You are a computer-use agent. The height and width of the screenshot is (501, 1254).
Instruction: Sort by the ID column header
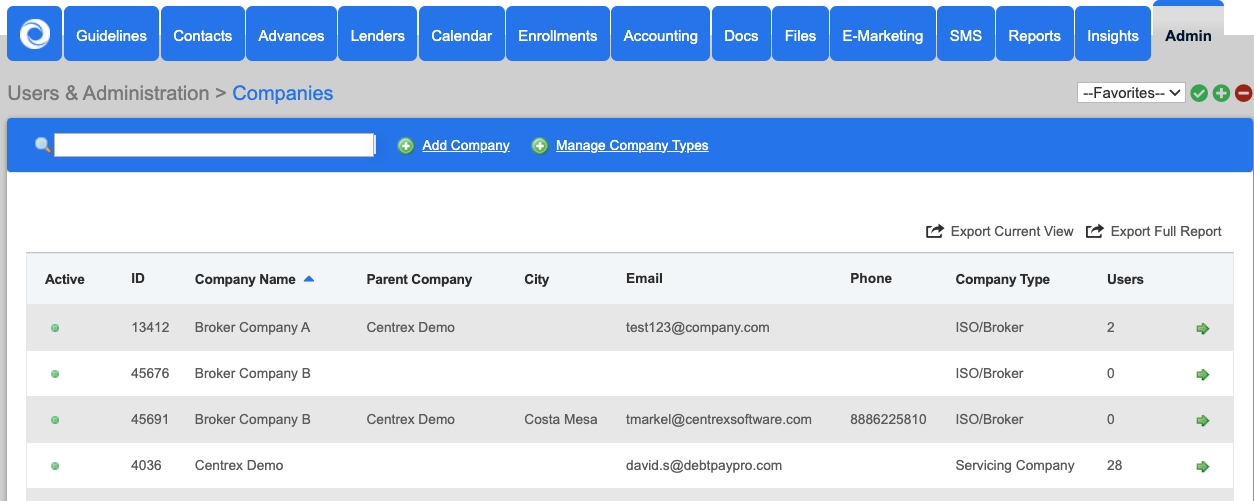tap(138, 279)
